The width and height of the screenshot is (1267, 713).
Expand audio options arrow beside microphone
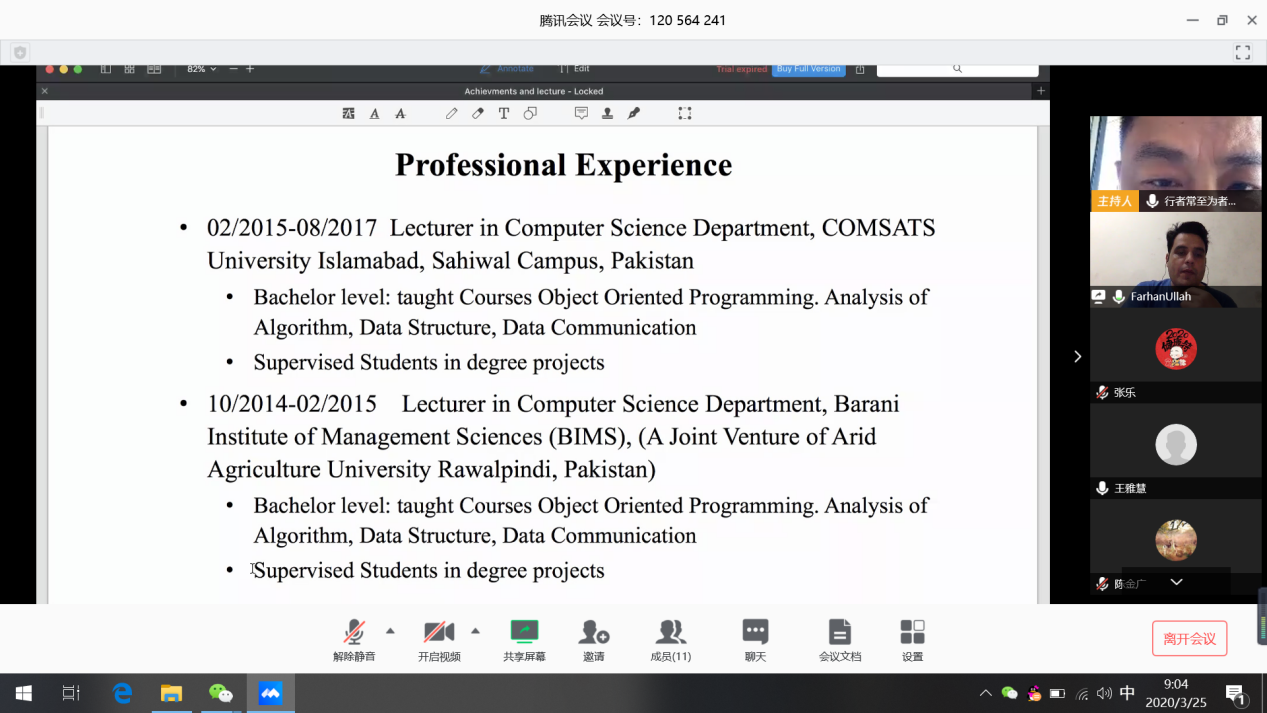click(x=390, y=631)
